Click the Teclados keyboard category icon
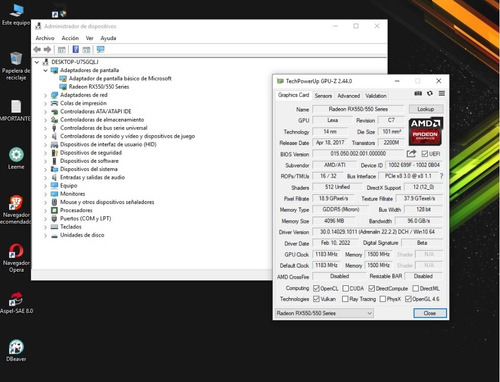The width and height of the screenshot is (500, 382). click(x=54, y=227)
